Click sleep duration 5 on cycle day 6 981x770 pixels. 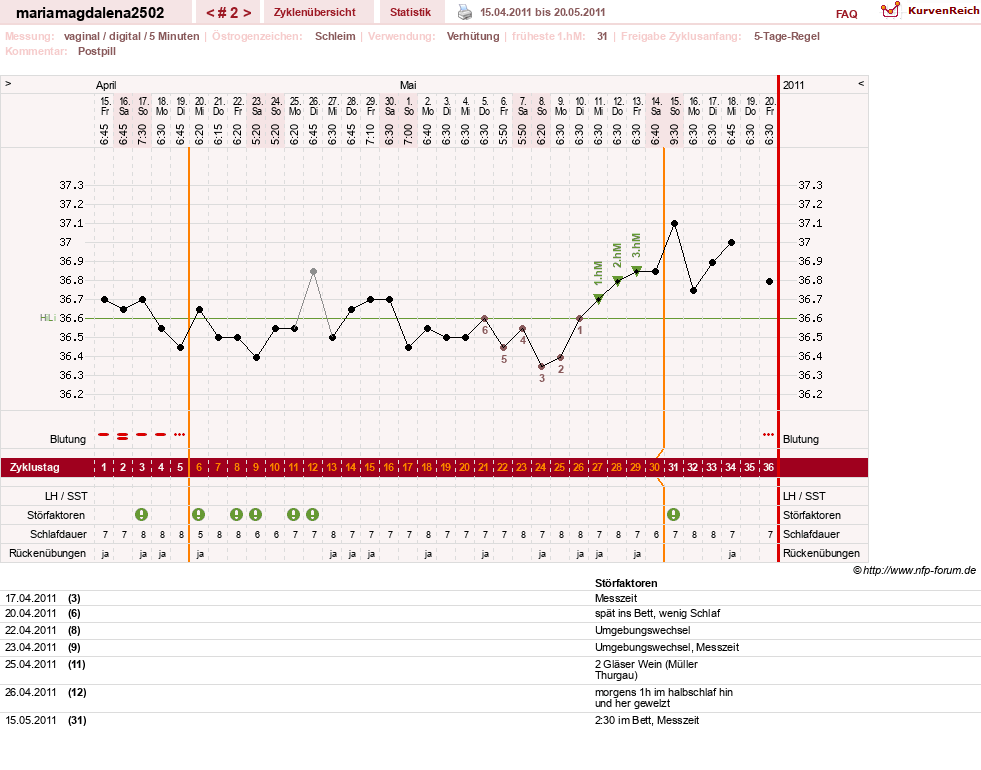coord(200,534)
